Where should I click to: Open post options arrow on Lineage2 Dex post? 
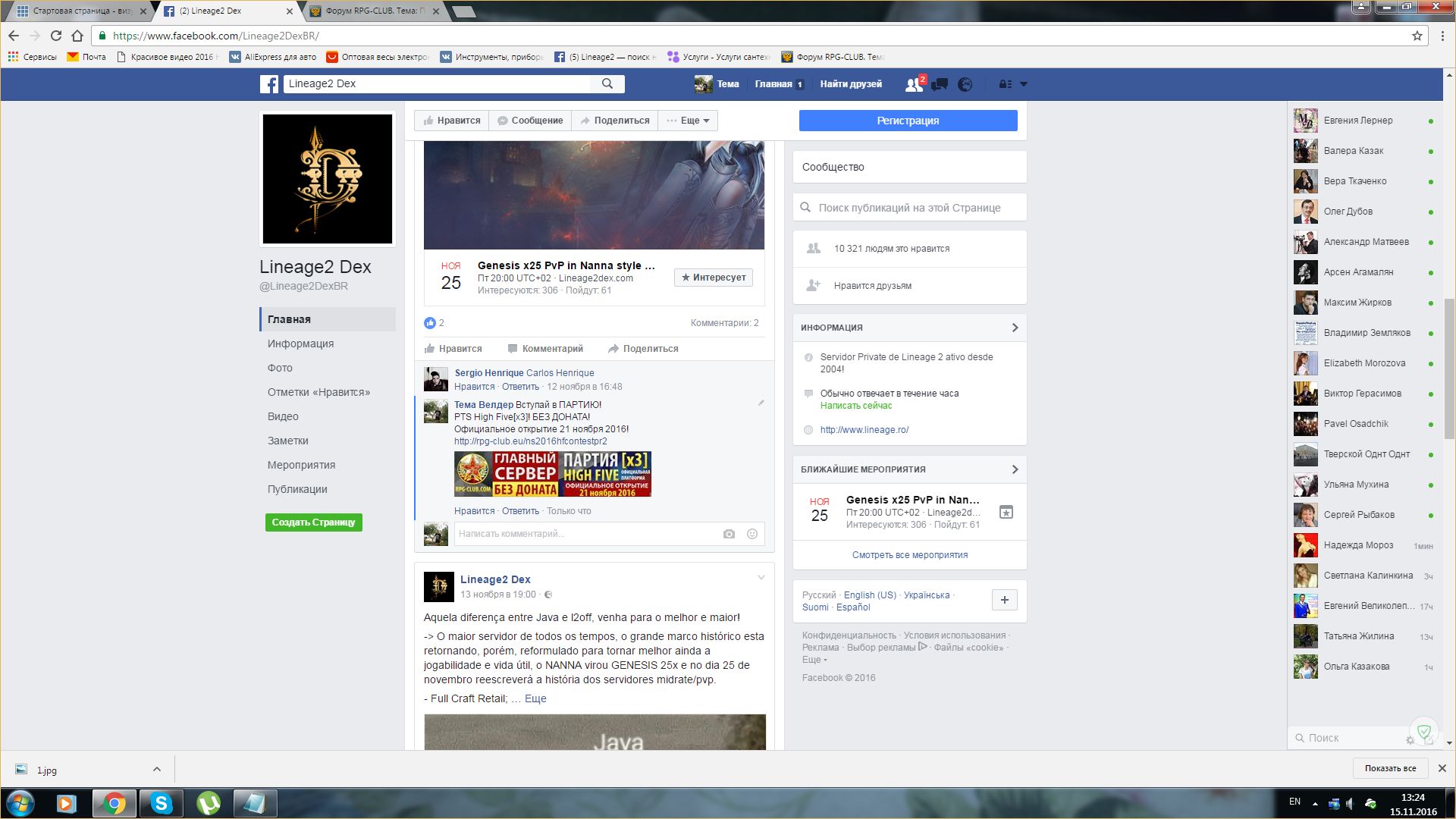761,579
